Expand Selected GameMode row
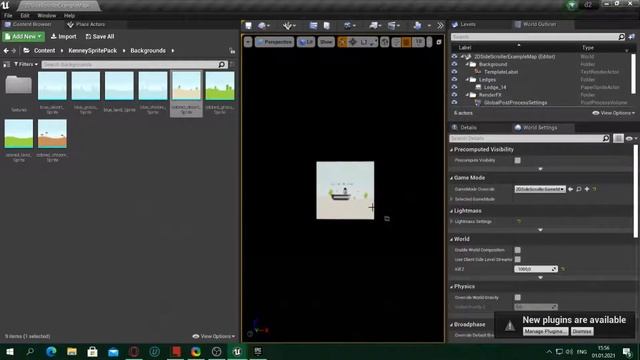The width and height of the screenshot is (640, 360). point(451,199)
